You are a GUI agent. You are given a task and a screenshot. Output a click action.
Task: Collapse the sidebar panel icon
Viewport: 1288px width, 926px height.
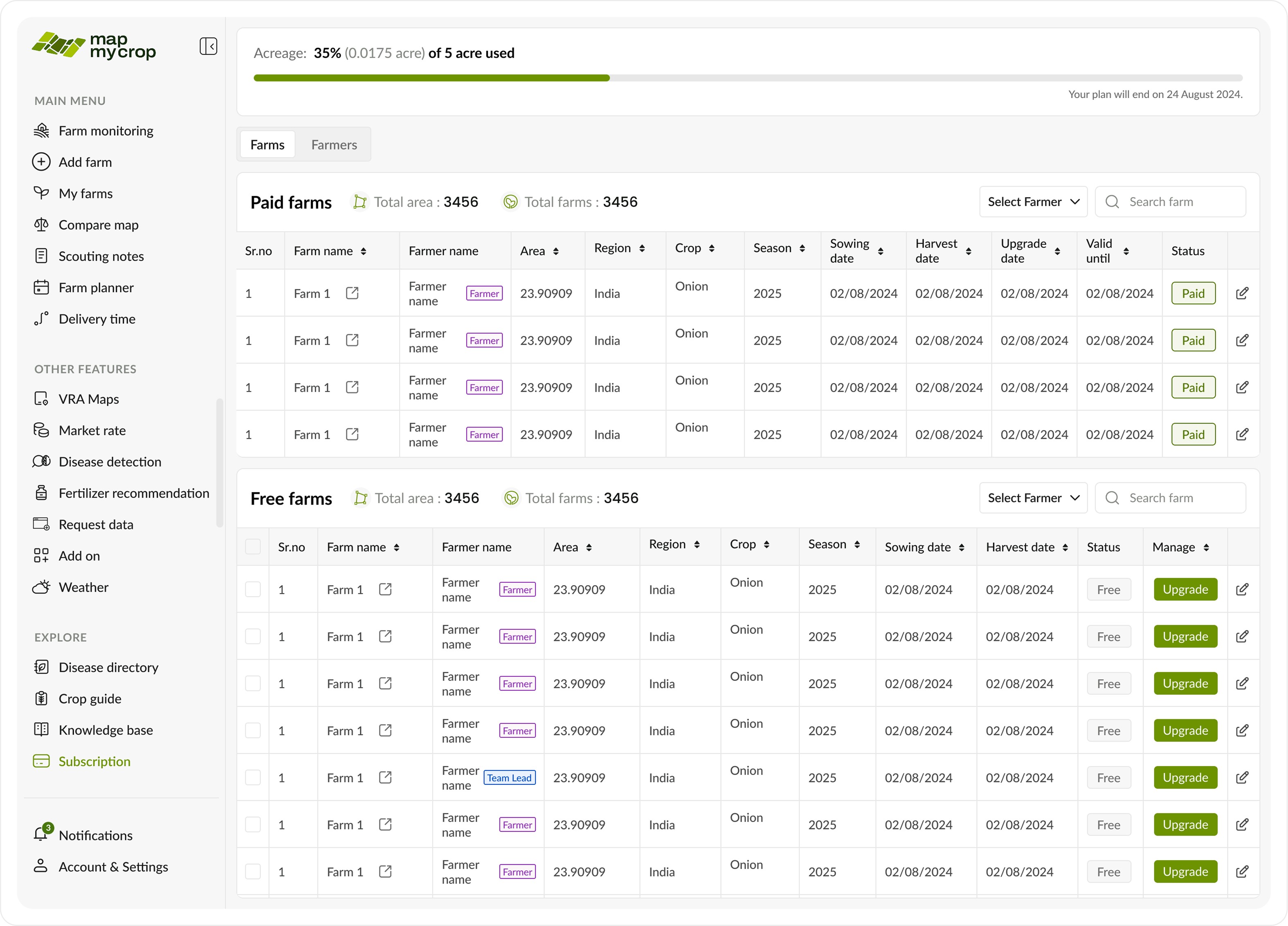pyautogui.click(x=209, y=46)
